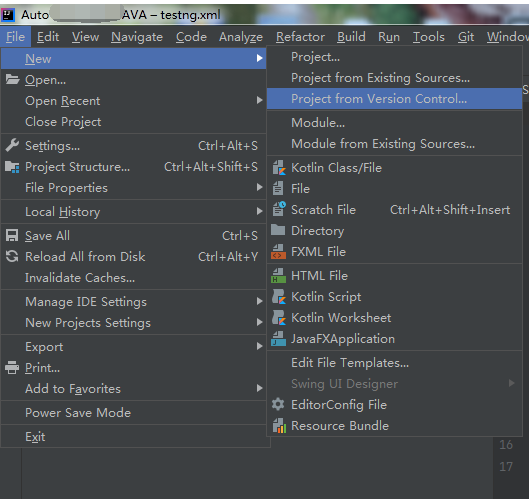Screen dimensions: 529x499
Task: Click the Scratch File icon
Action: (279, 209)
